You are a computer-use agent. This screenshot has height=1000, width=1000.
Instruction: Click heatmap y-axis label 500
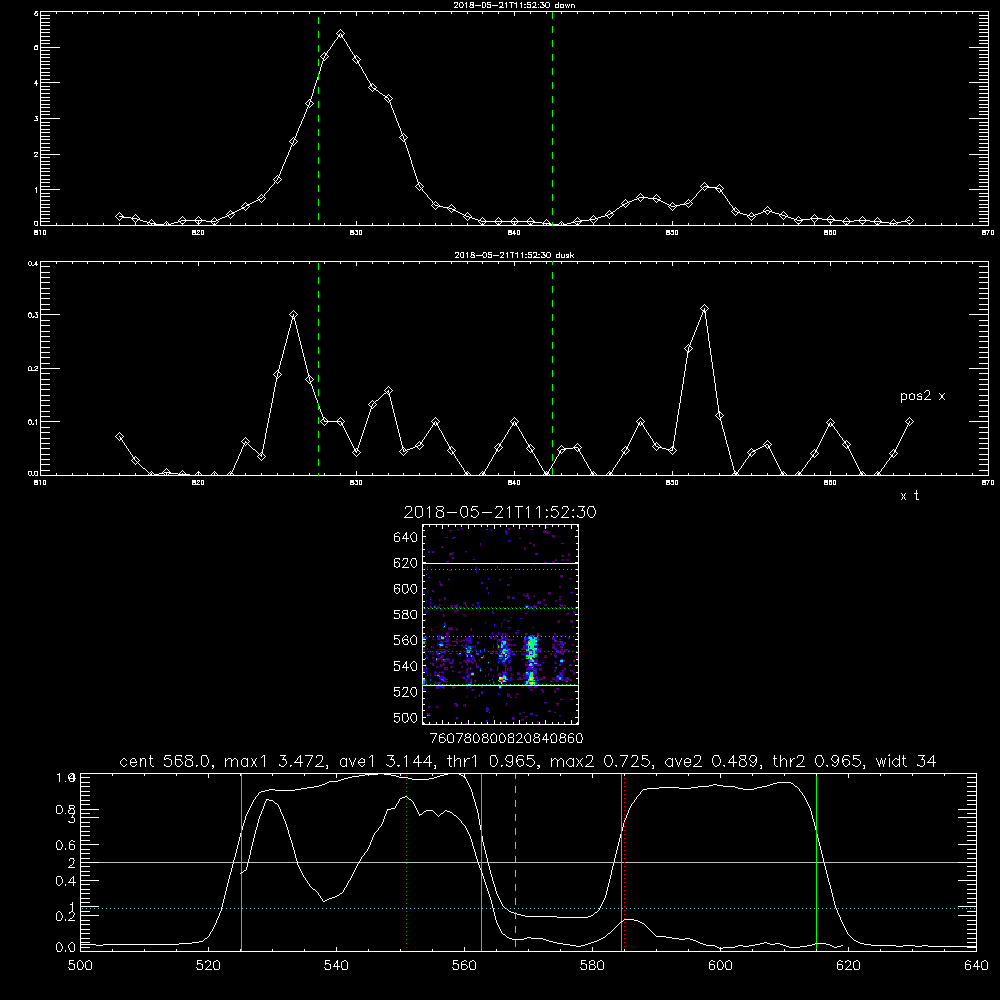pyautogui.click(x=406, y=717)
